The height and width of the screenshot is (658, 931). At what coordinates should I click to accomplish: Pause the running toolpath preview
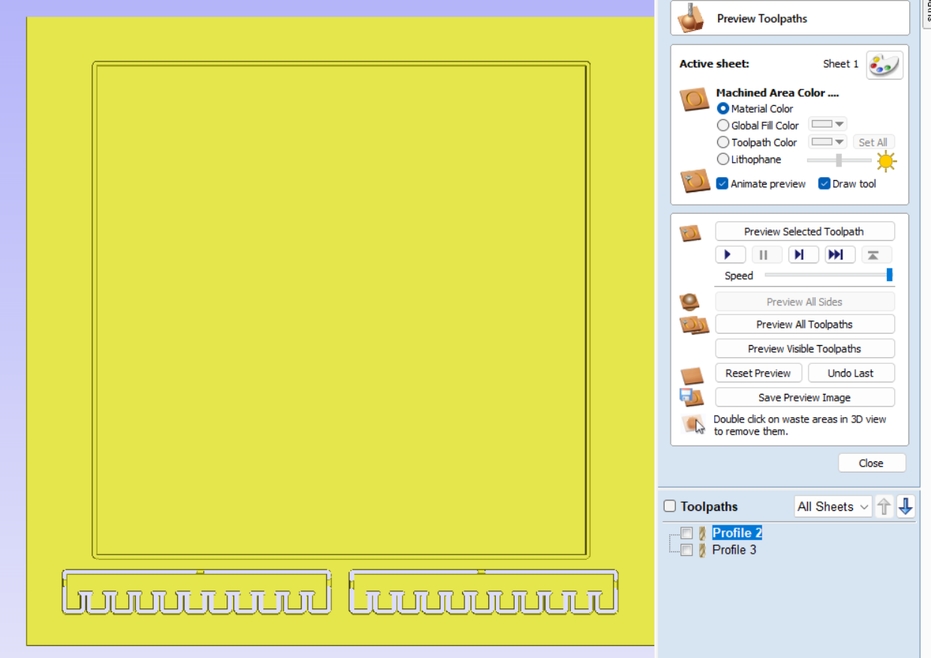click(766, 254)
